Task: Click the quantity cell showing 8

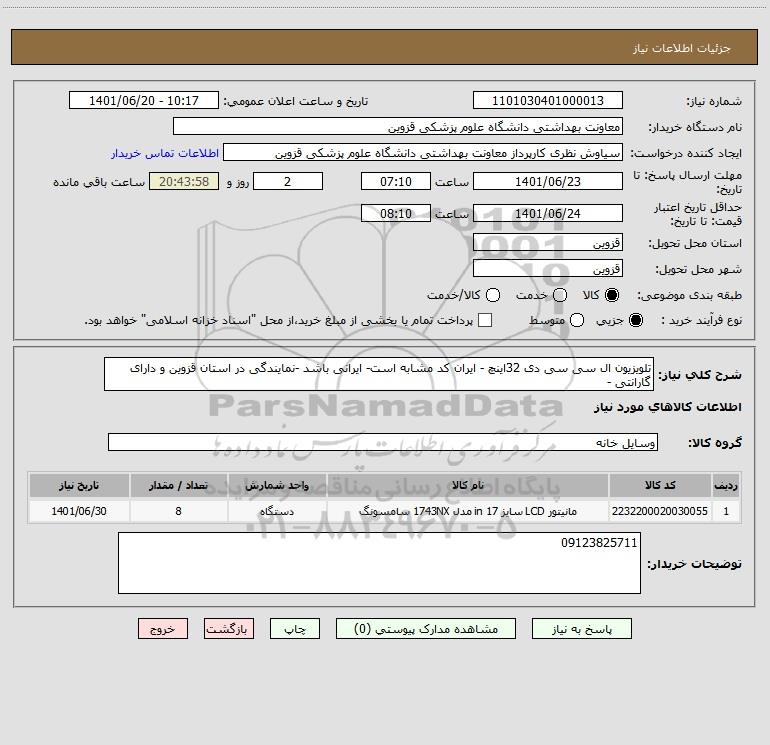Action: click(178, 511)
